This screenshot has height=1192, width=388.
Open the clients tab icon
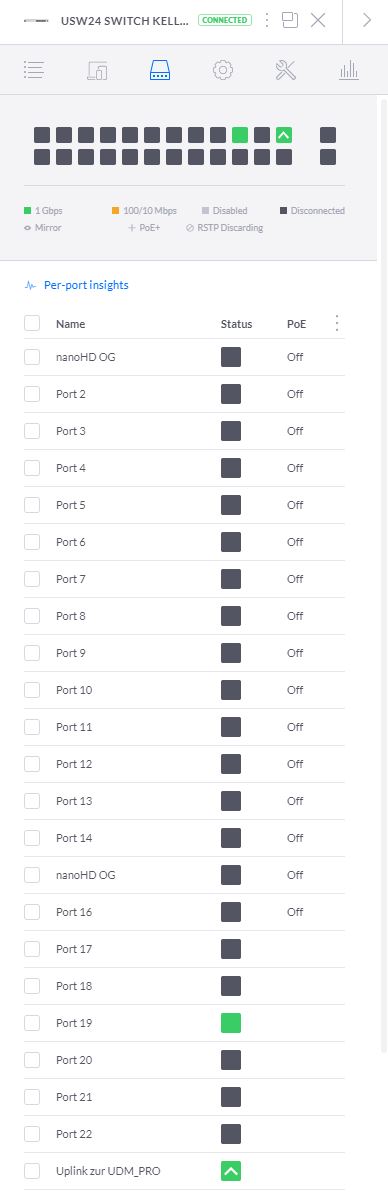point(97,71)
